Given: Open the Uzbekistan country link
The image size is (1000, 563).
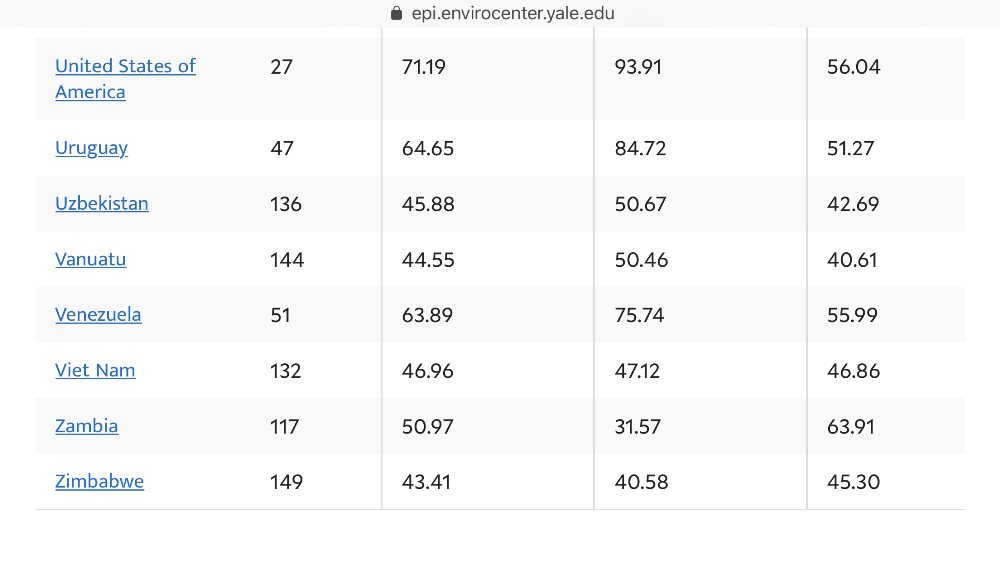Looking at the screenshot, I should point(101,203).
